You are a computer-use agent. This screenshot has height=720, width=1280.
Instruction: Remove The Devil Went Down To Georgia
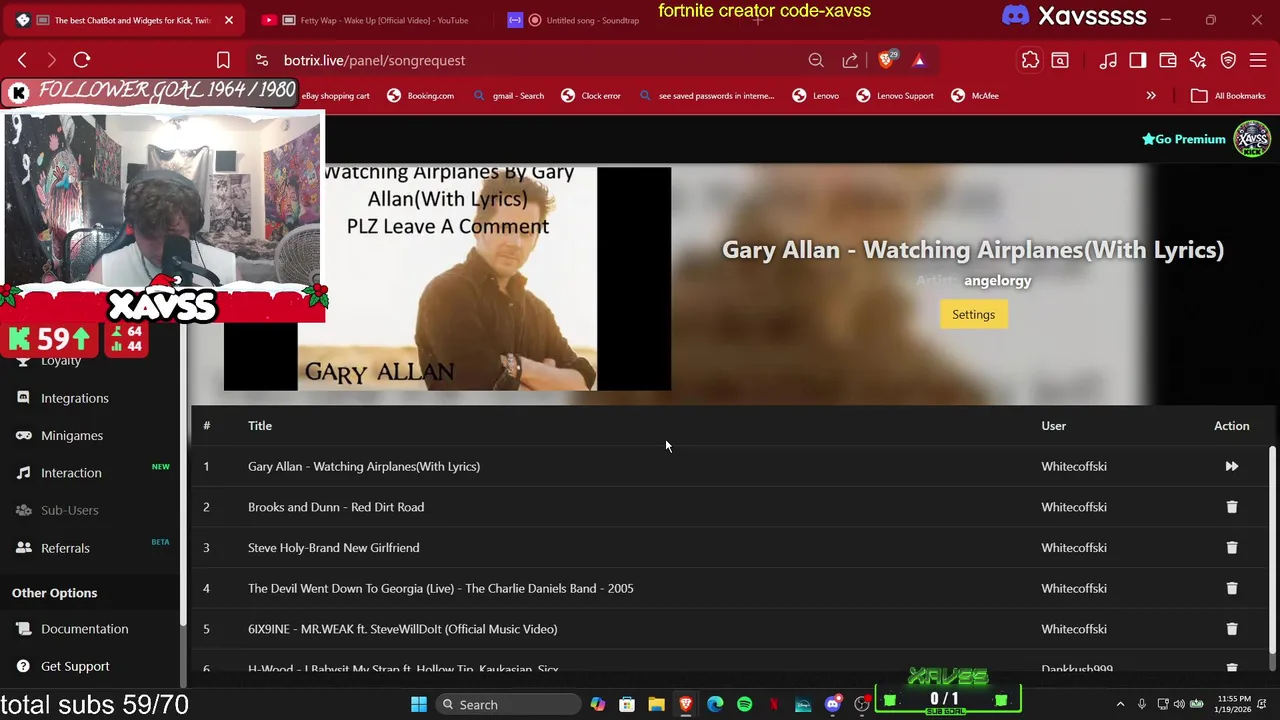1231,588
